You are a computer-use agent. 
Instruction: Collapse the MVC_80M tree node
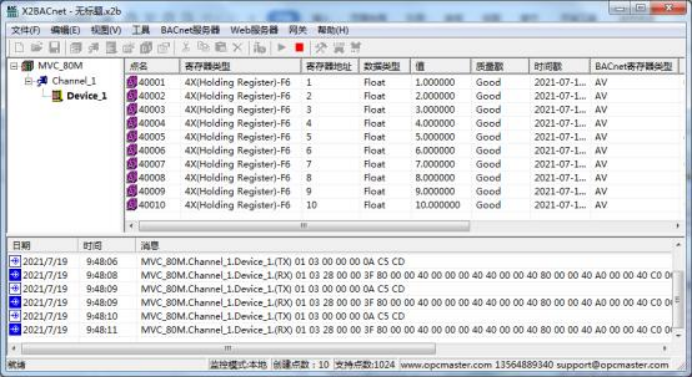click(x=14, y=66)
